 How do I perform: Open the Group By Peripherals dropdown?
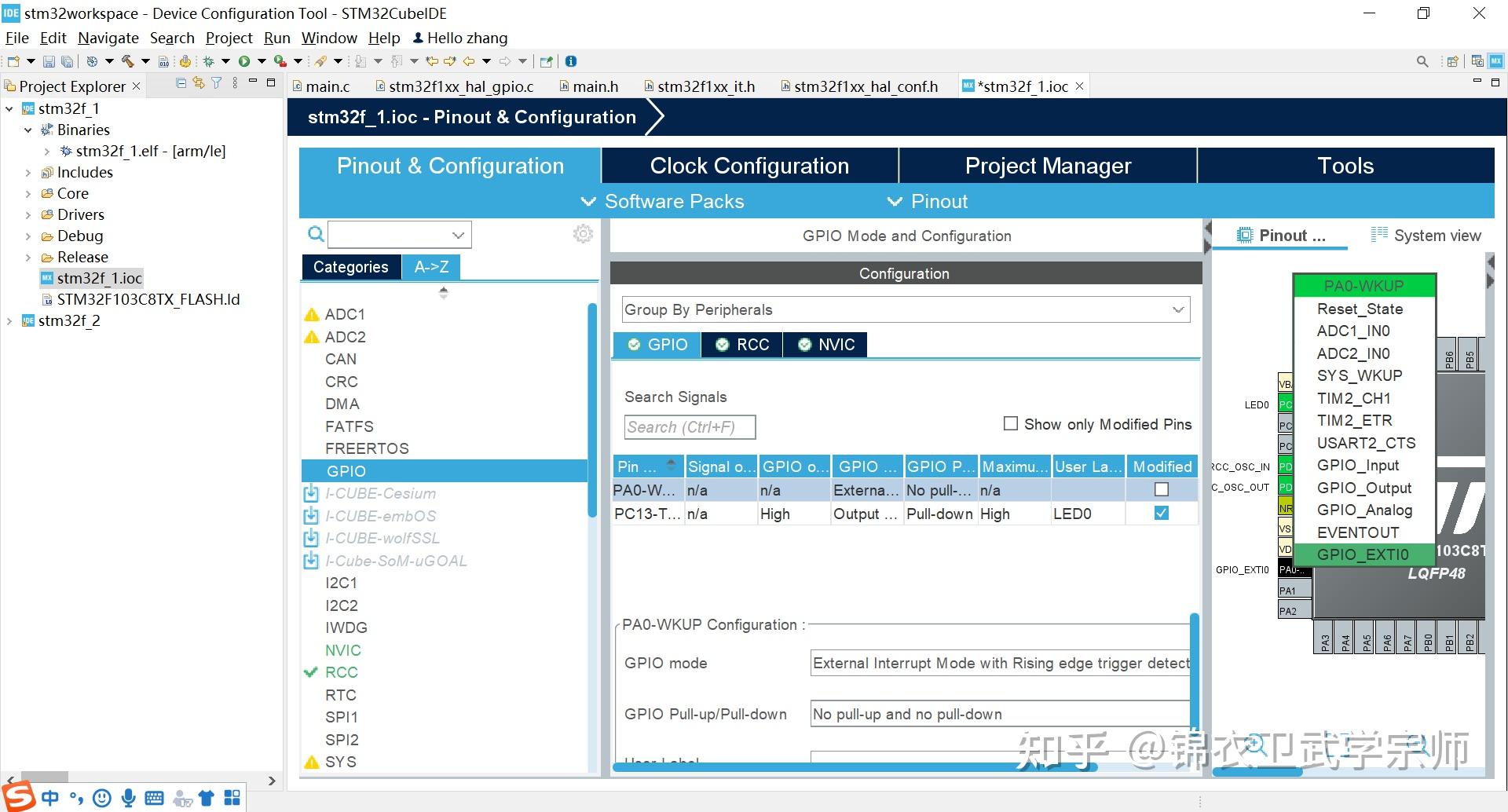point(906,309)
